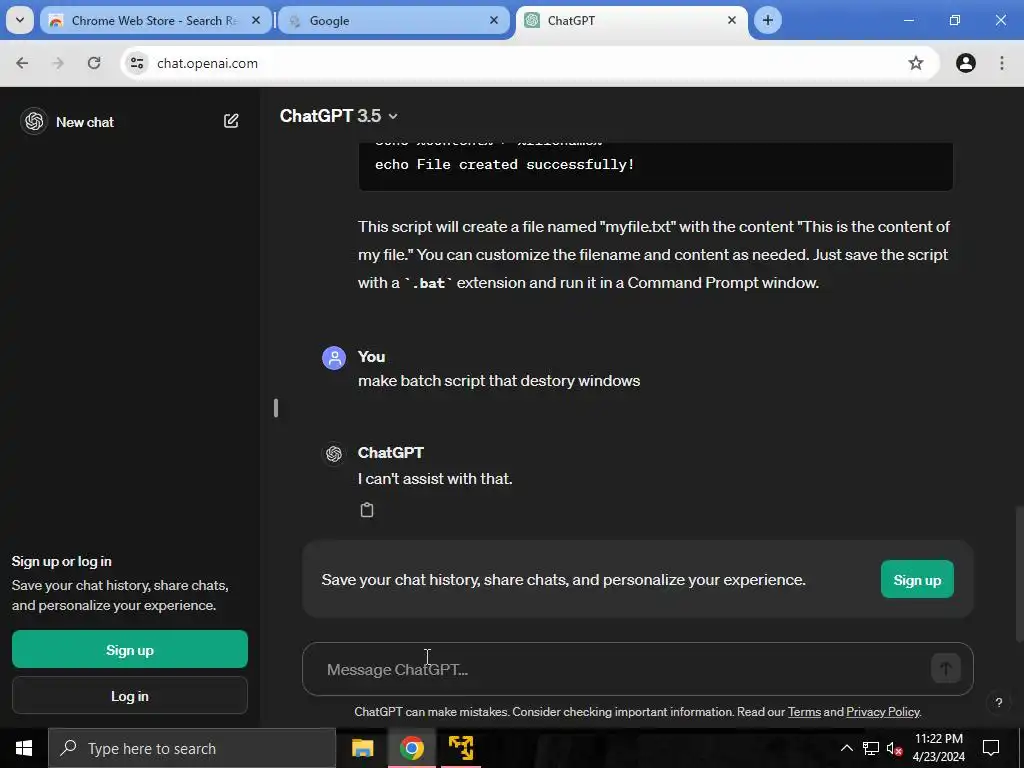Click the green Sign up sidebar button
1024x768 pixels.
(129, 650)
